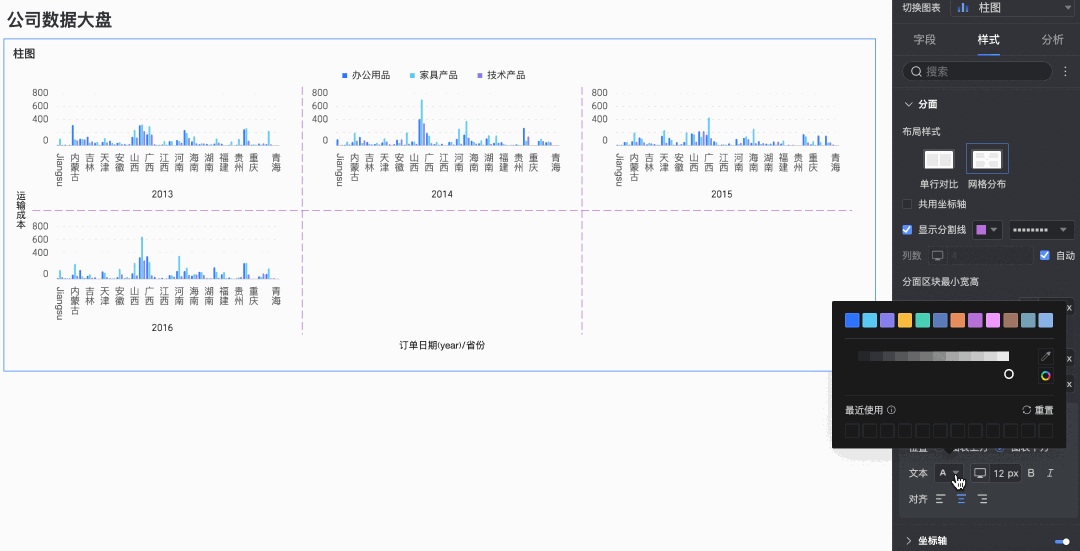The width and height of the screenshot is (1080, 551).
Task: Click the 柱图 chart card title
Action: [24, 53]
